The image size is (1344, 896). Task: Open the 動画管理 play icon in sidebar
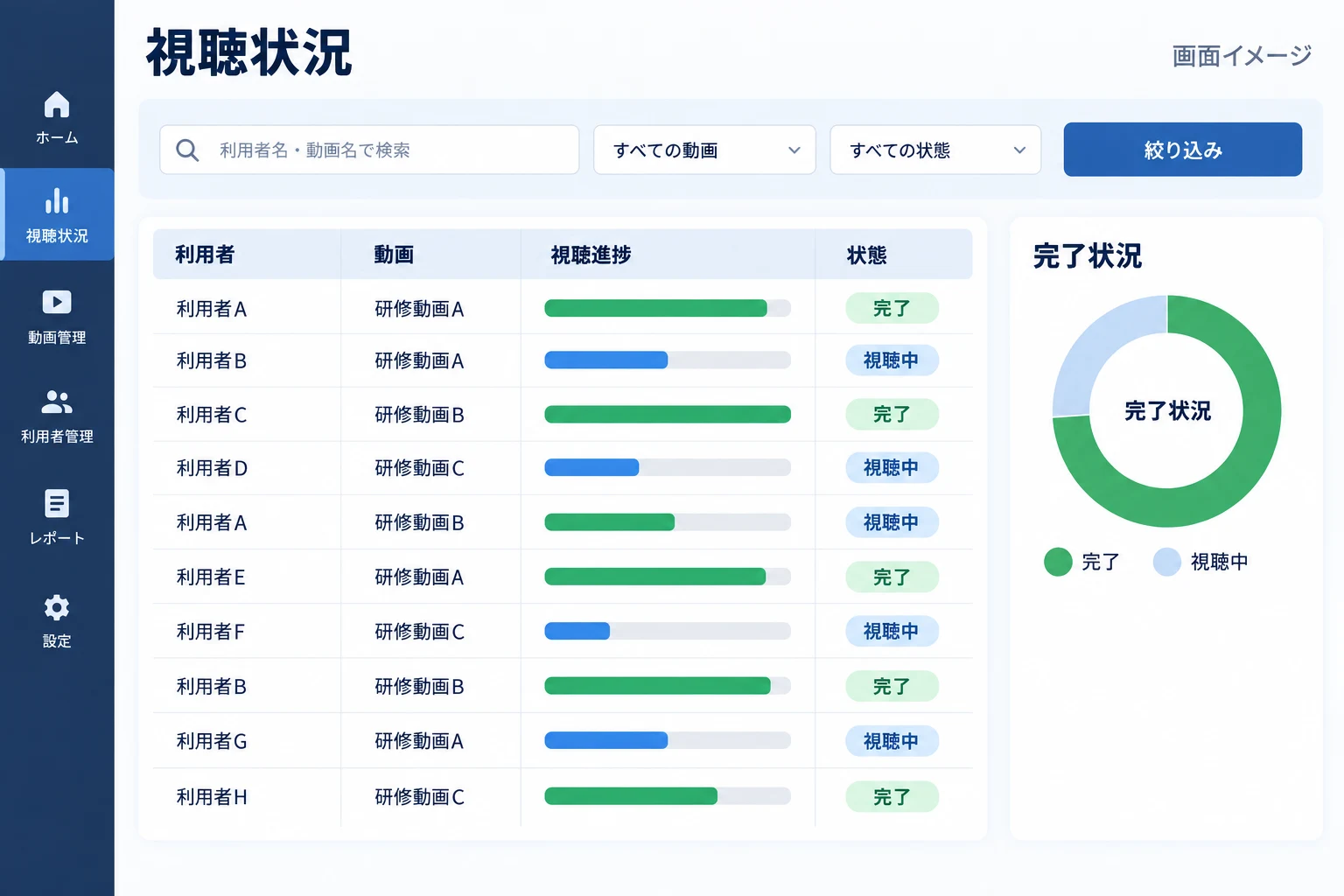click(57, 302)
